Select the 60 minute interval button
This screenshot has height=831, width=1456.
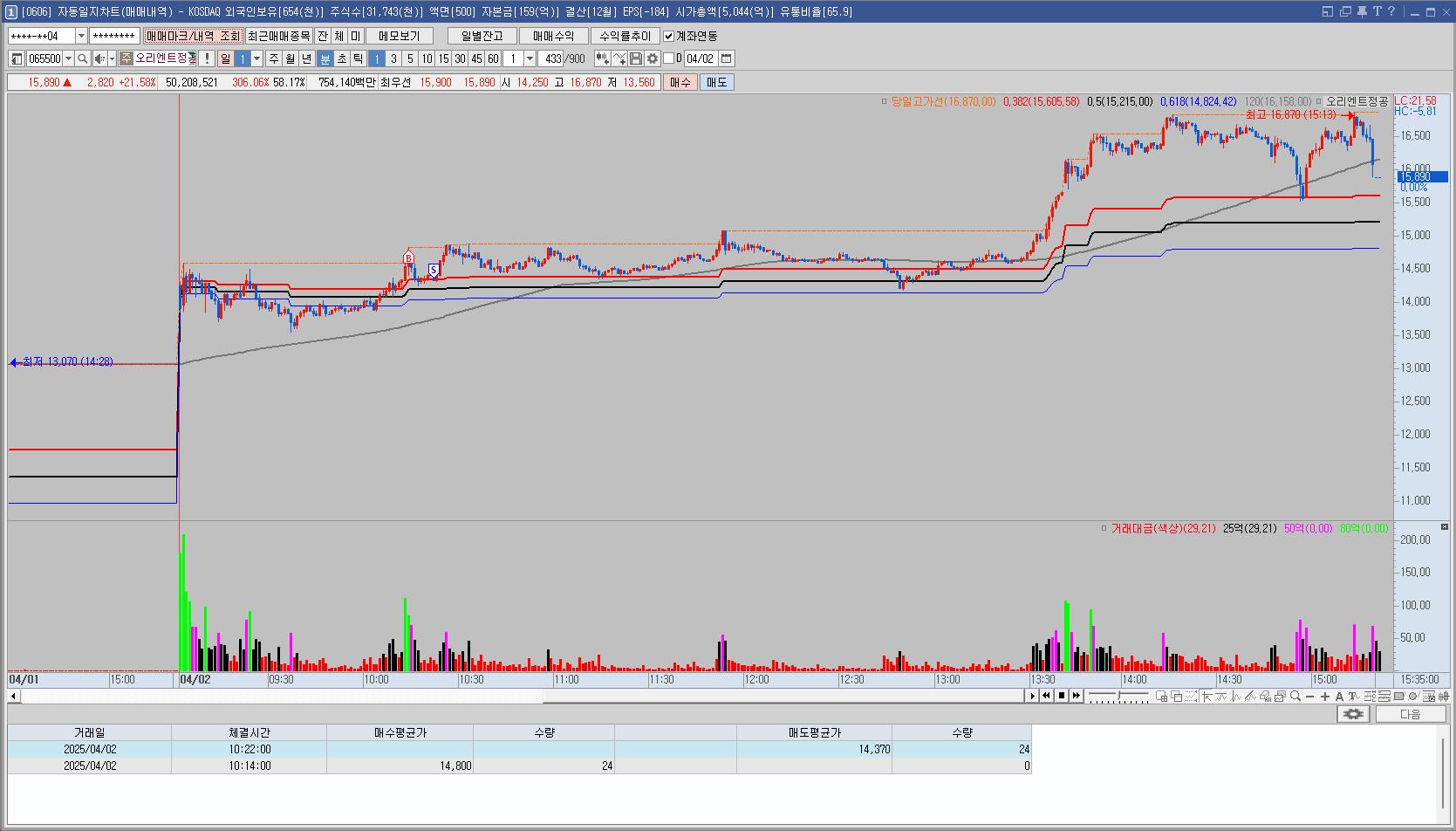tap(493, 58)
